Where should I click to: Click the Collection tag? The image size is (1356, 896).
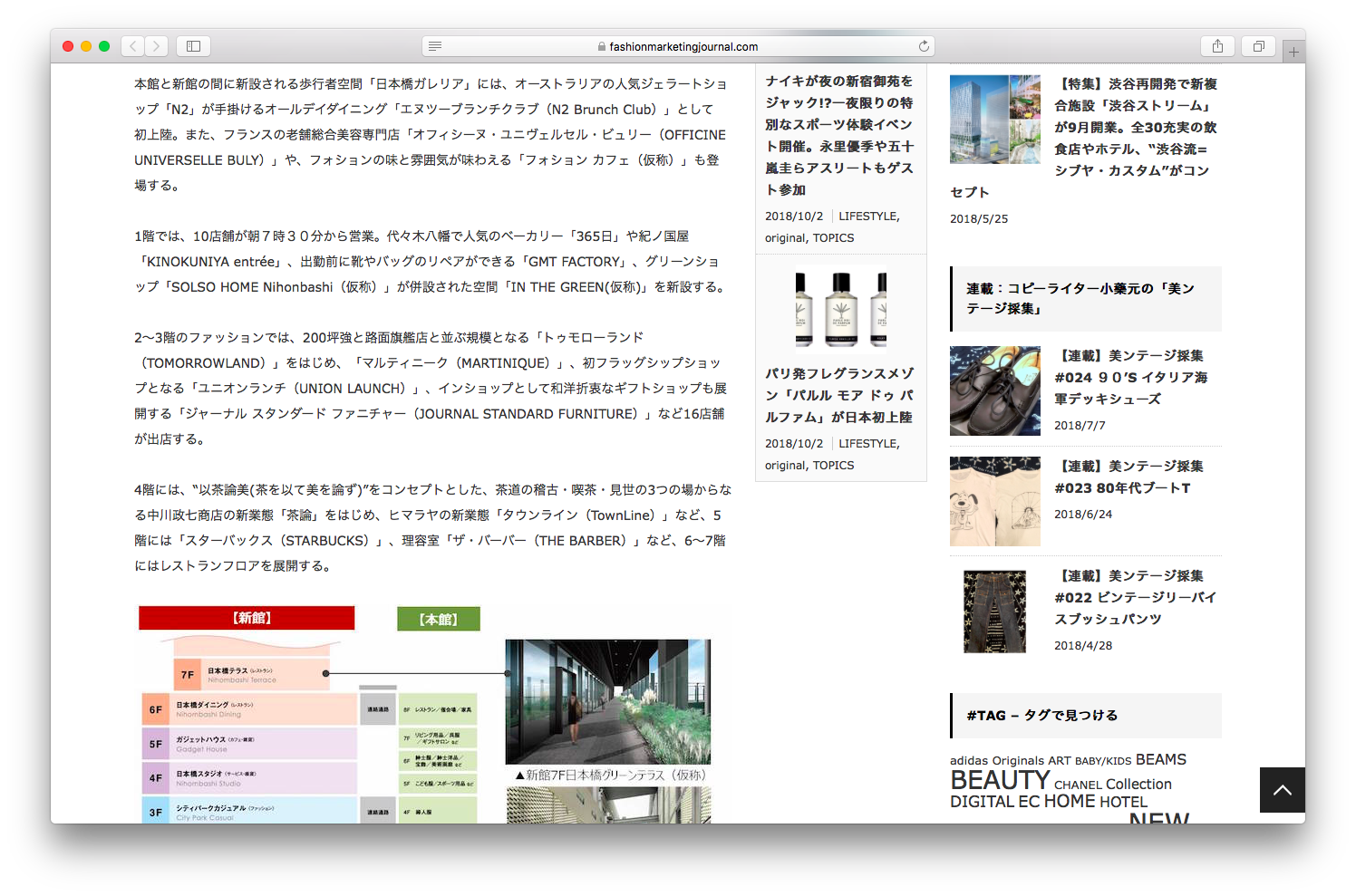(1138, 784)
